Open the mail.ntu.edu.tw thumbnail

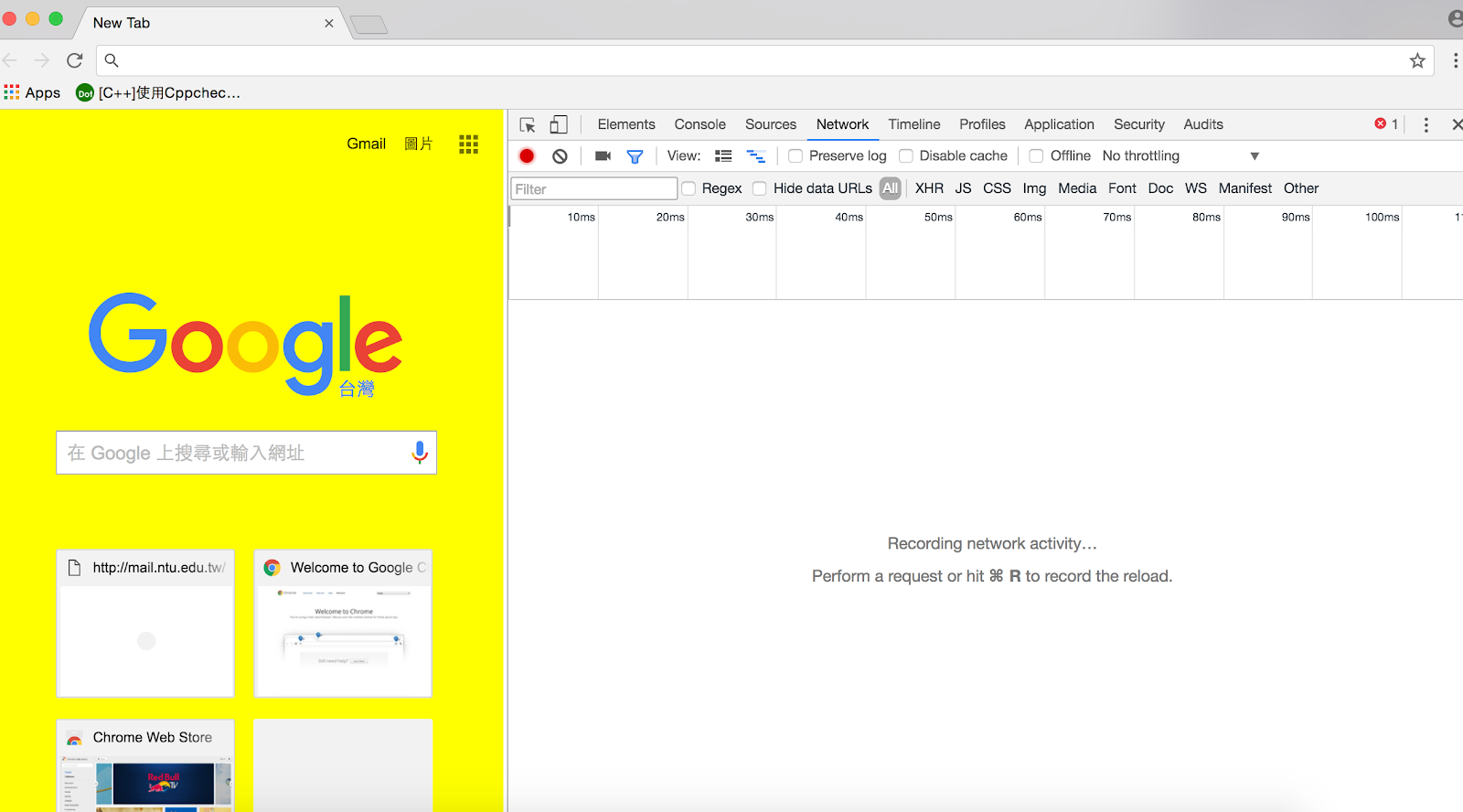(145, 624)
